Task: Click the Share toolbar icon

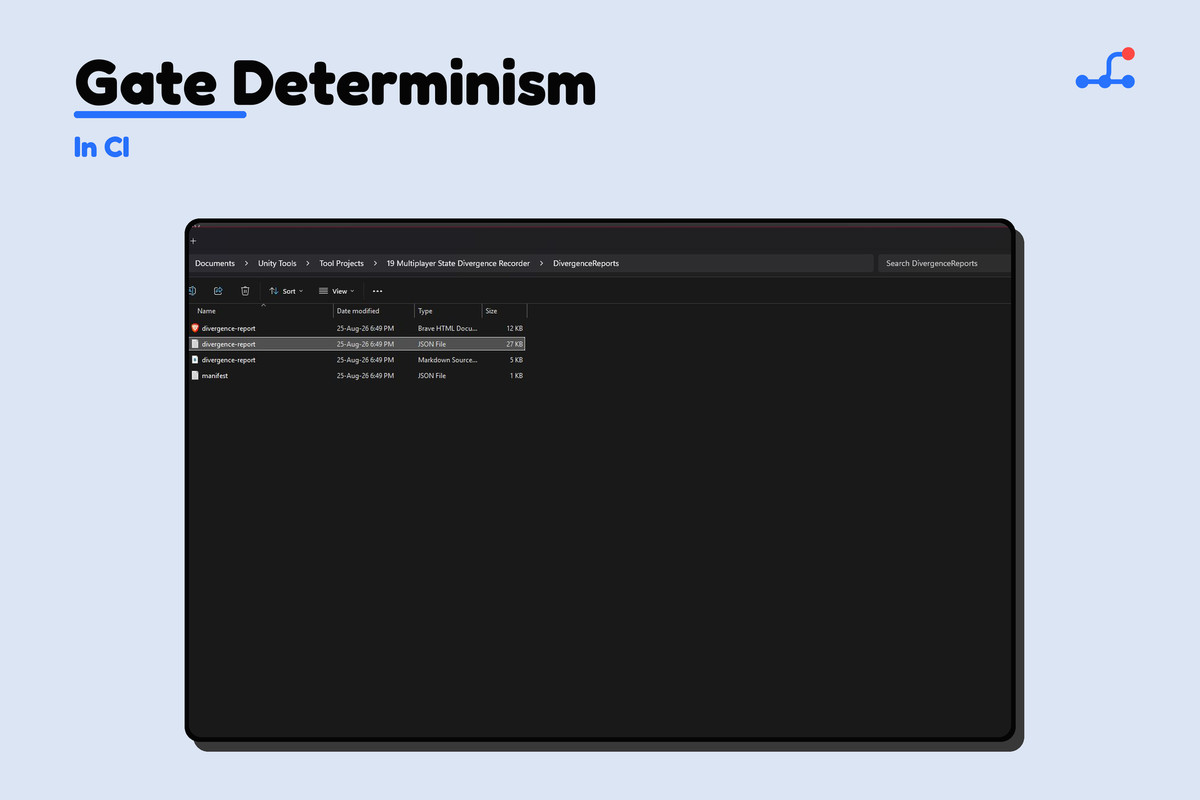Action: click(218, 291)
